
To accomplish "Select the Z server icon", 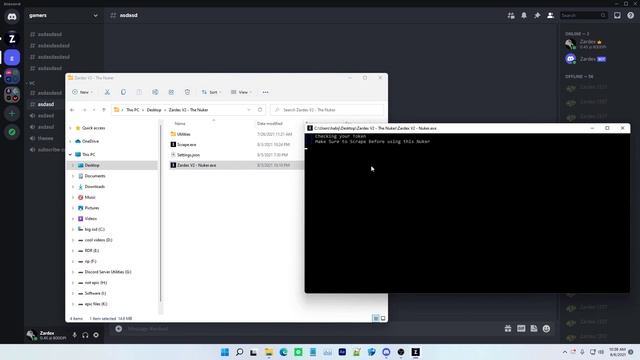I will 12,39.
